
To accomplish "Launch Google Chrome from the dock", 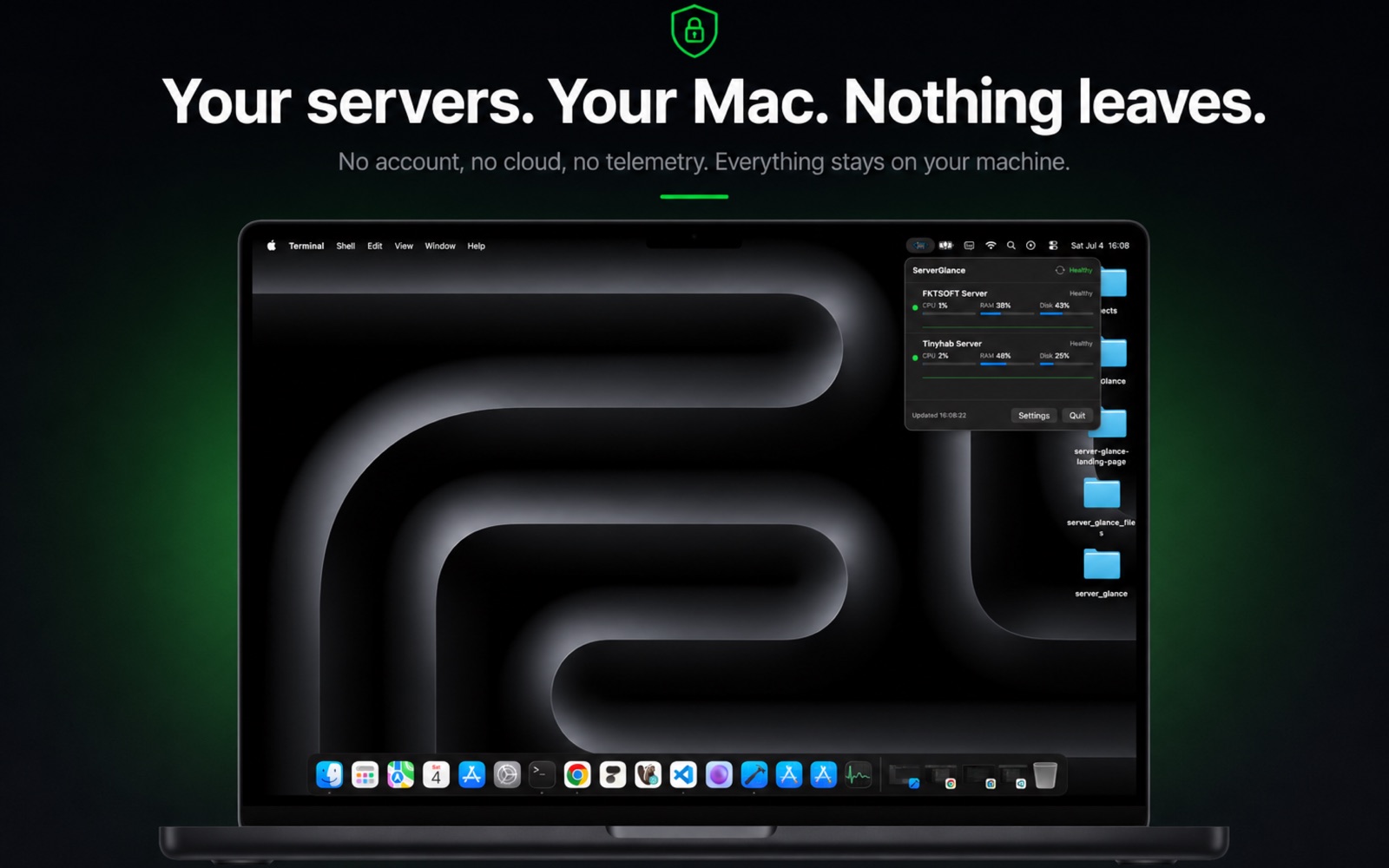I will pos(577,774).
